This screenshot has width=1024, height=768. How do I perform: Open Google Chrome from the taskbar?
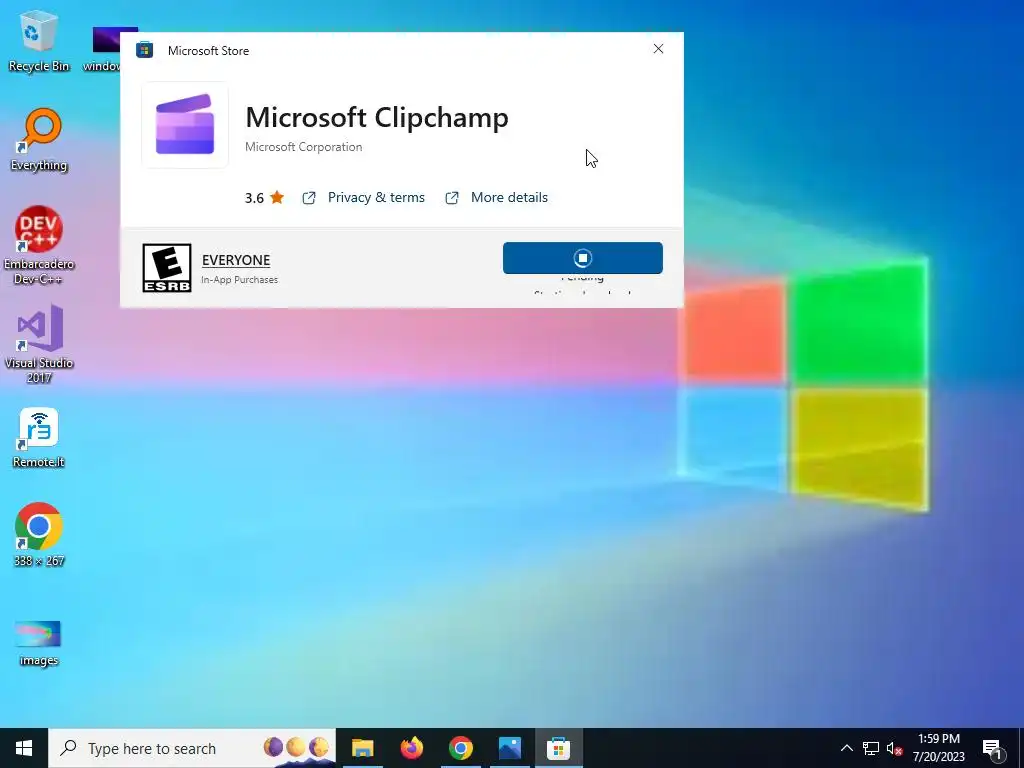click(460, 748)
